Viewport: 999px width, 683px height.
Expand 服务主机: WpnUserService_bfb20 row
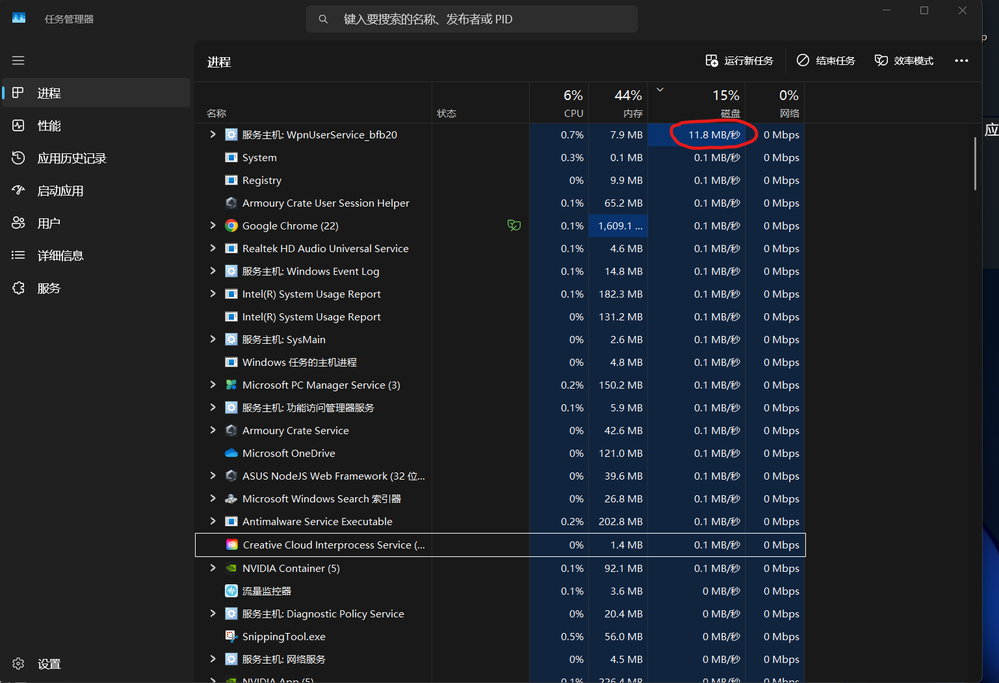coord(213,134)
